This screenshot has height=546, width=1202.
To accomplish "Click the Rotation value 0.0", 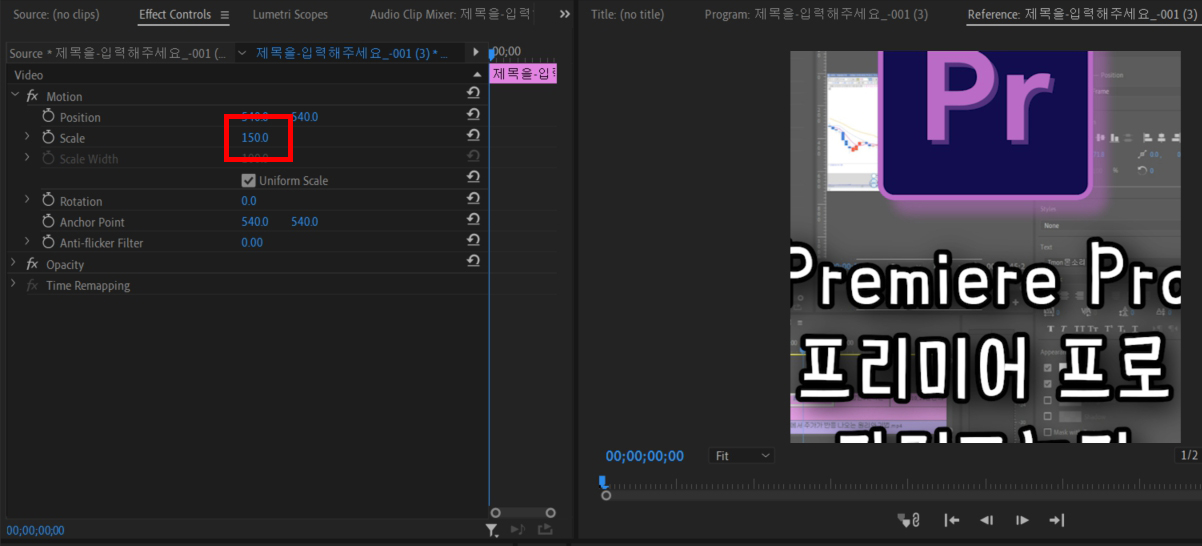I will coord(249,201).
